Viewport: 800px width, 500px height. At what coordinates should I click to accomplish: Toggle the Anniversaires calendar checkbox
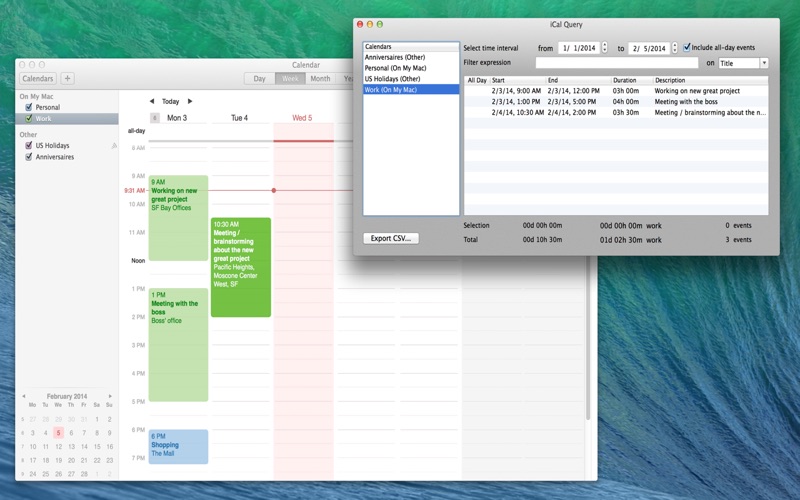tap(29, 157)
